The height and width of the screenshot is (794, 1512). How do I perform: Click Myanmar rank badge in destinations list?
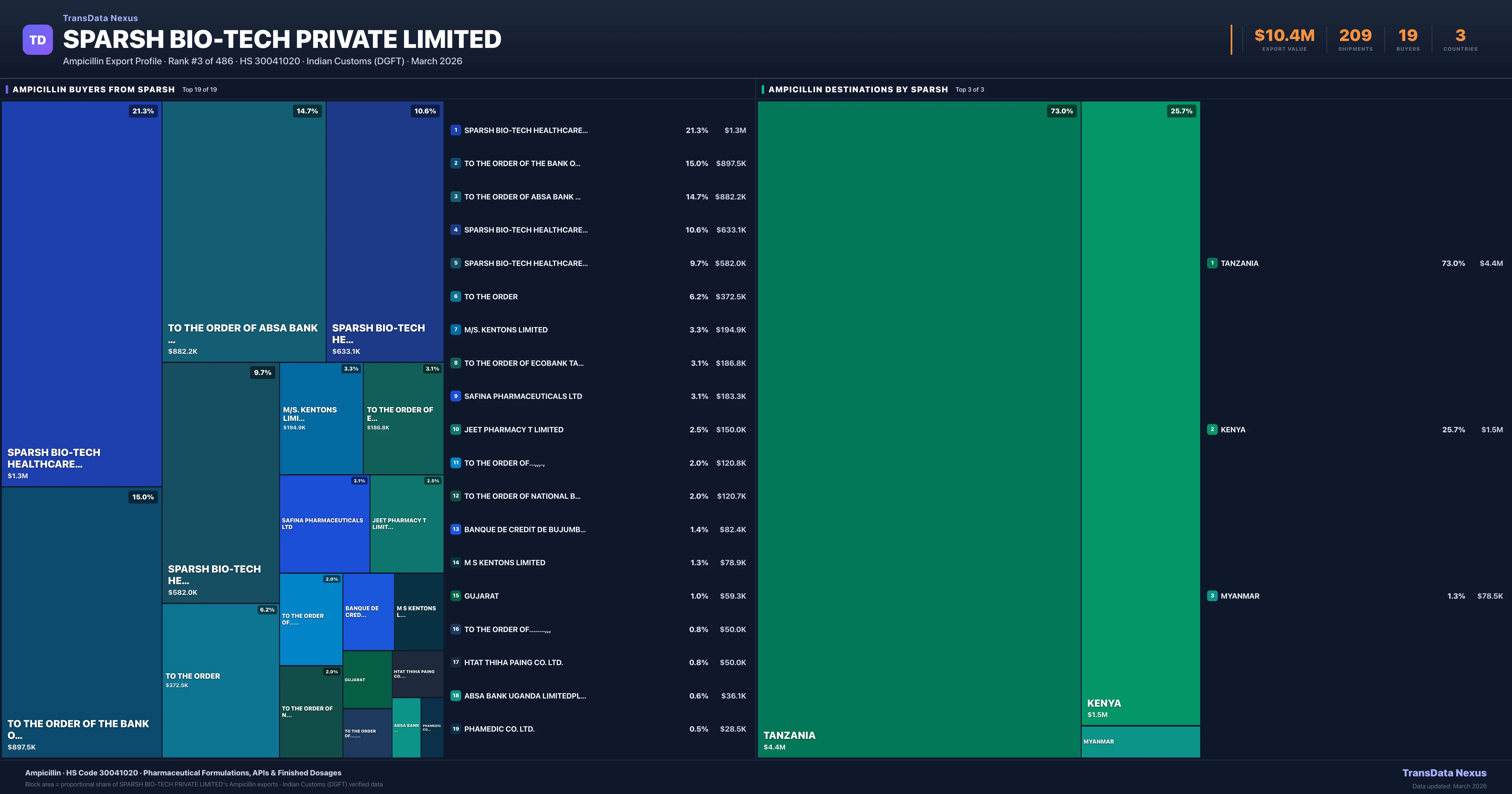(1212, 595)
